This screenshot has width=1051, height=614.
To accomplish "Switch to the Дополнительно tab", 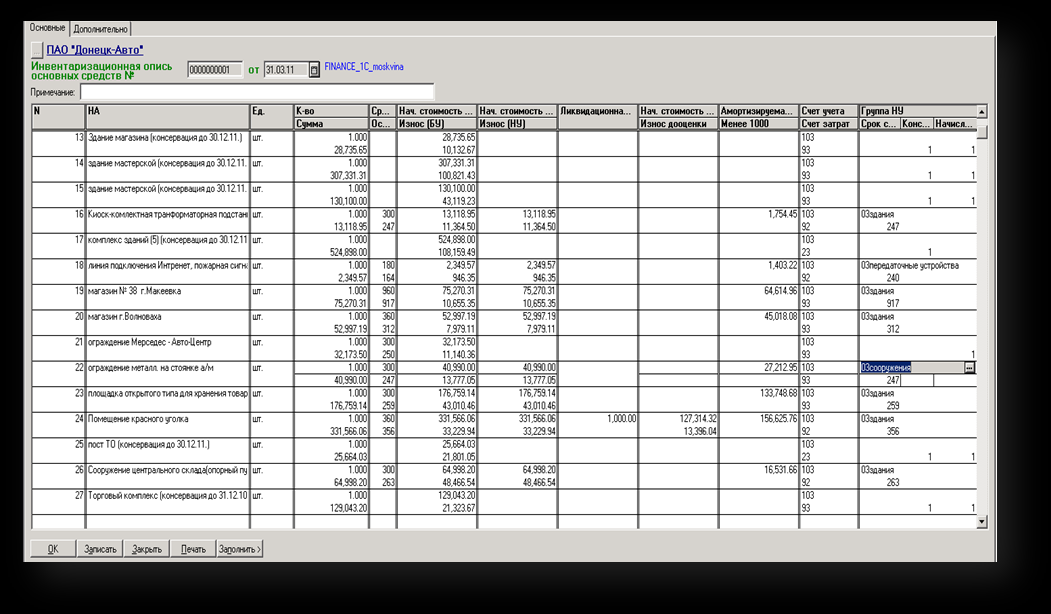I will coord(101,29).
